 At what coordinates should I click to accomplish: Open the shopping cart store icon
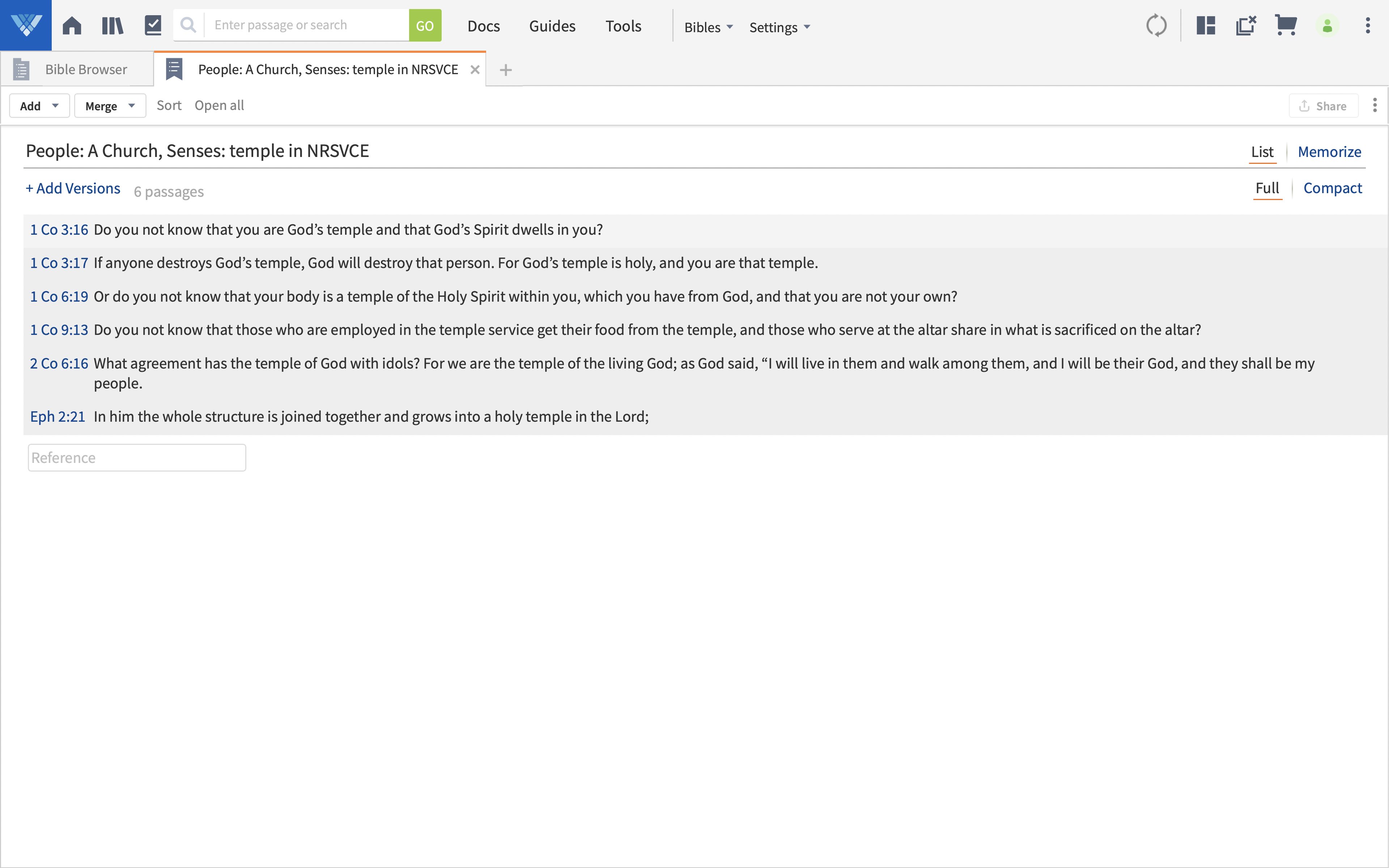[x=1286, y=26]
